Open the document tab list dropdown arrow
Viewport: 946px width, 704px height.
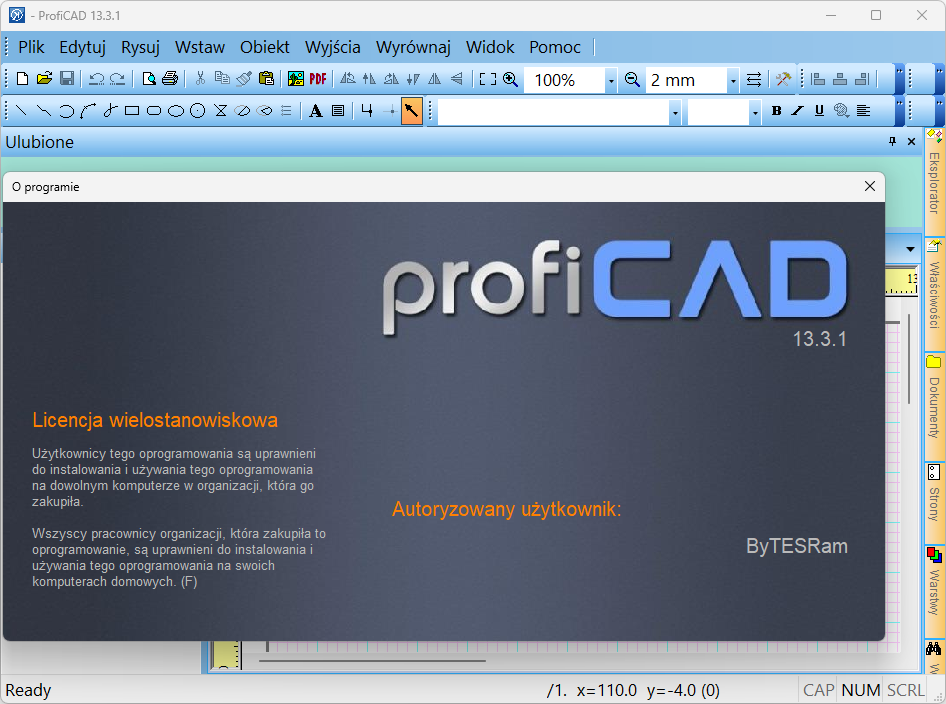click(x=910, y=249)
